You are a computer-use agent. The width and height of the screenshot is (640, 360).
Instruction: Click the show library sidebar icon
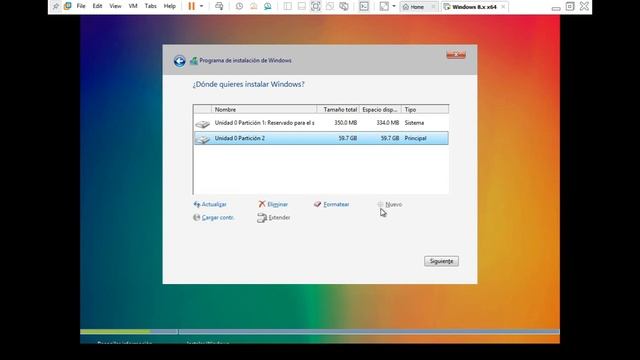(x=287, y=6)
